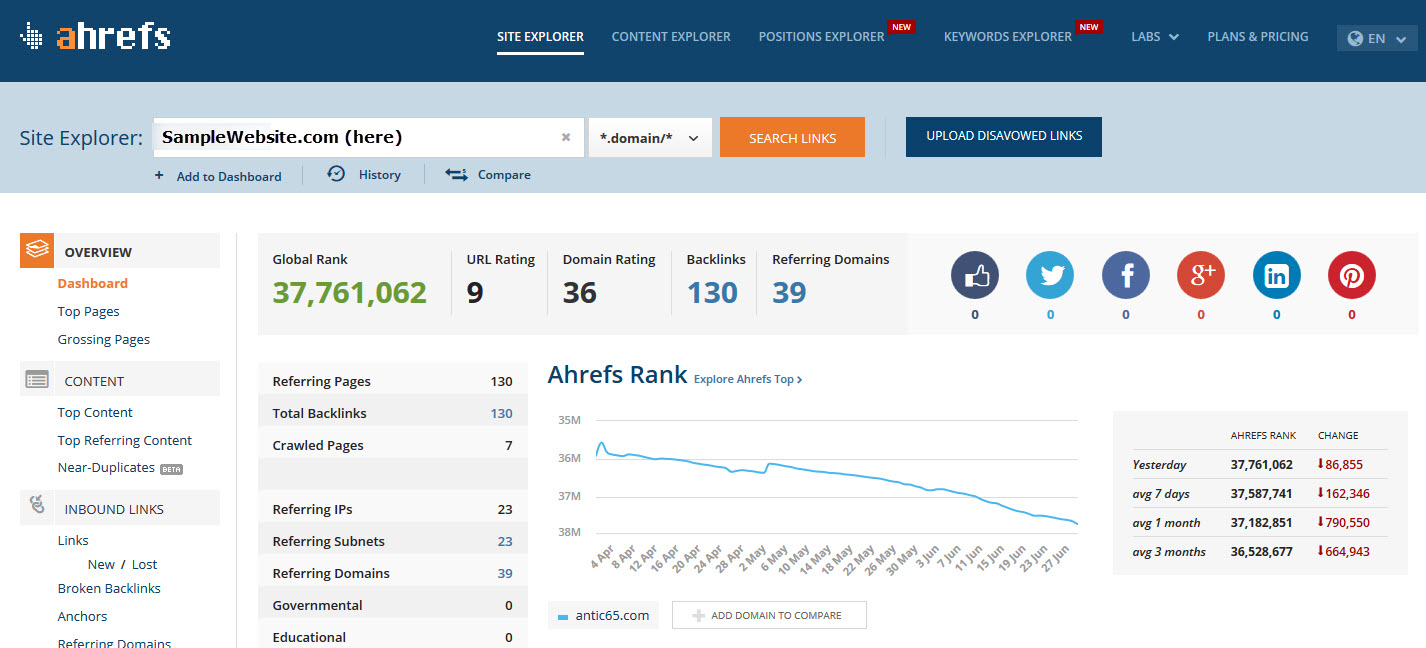Open Grossing Pages in the sidebar

(104, 339)
